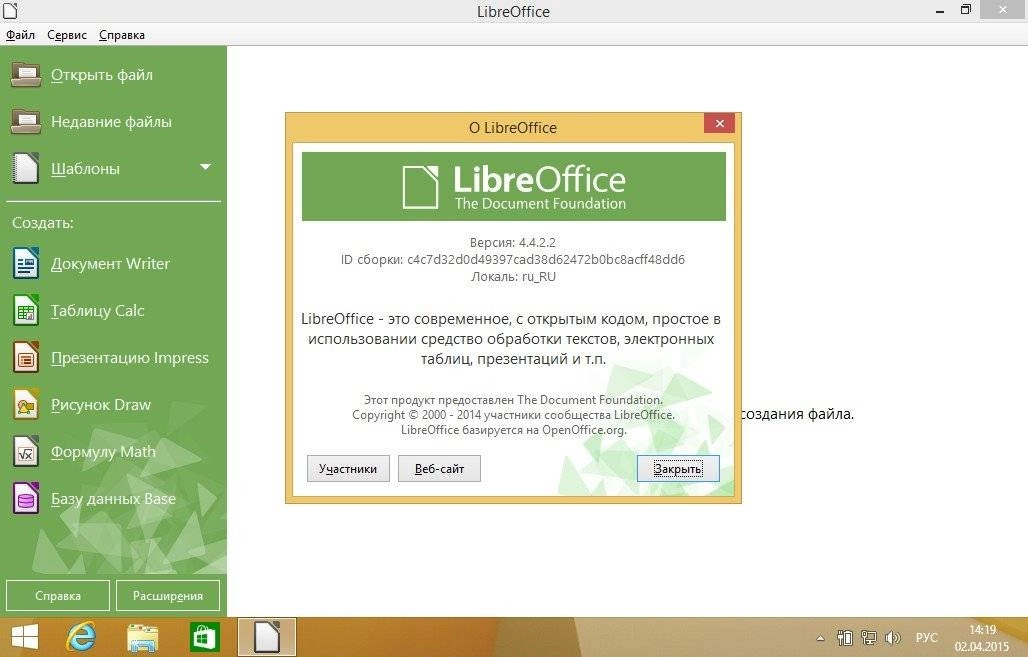Viewport: 1028px width, 657px height.
Task: Click the Шаблоны label
Action: tap(85, 169)
